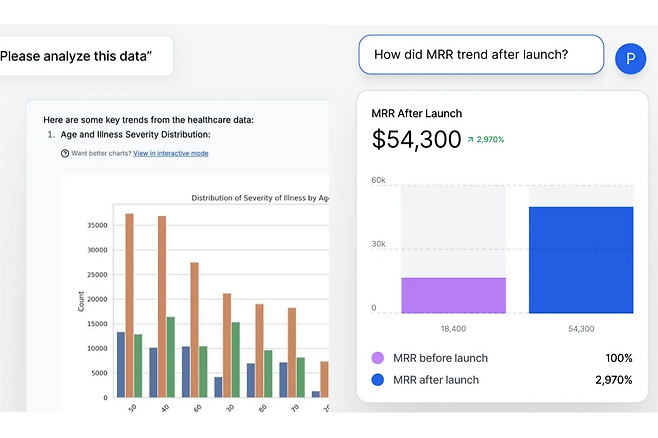This screenshot has width=658, height=438.
Task: Click the 2,970% value in the legend row
Action: (613, 380)
